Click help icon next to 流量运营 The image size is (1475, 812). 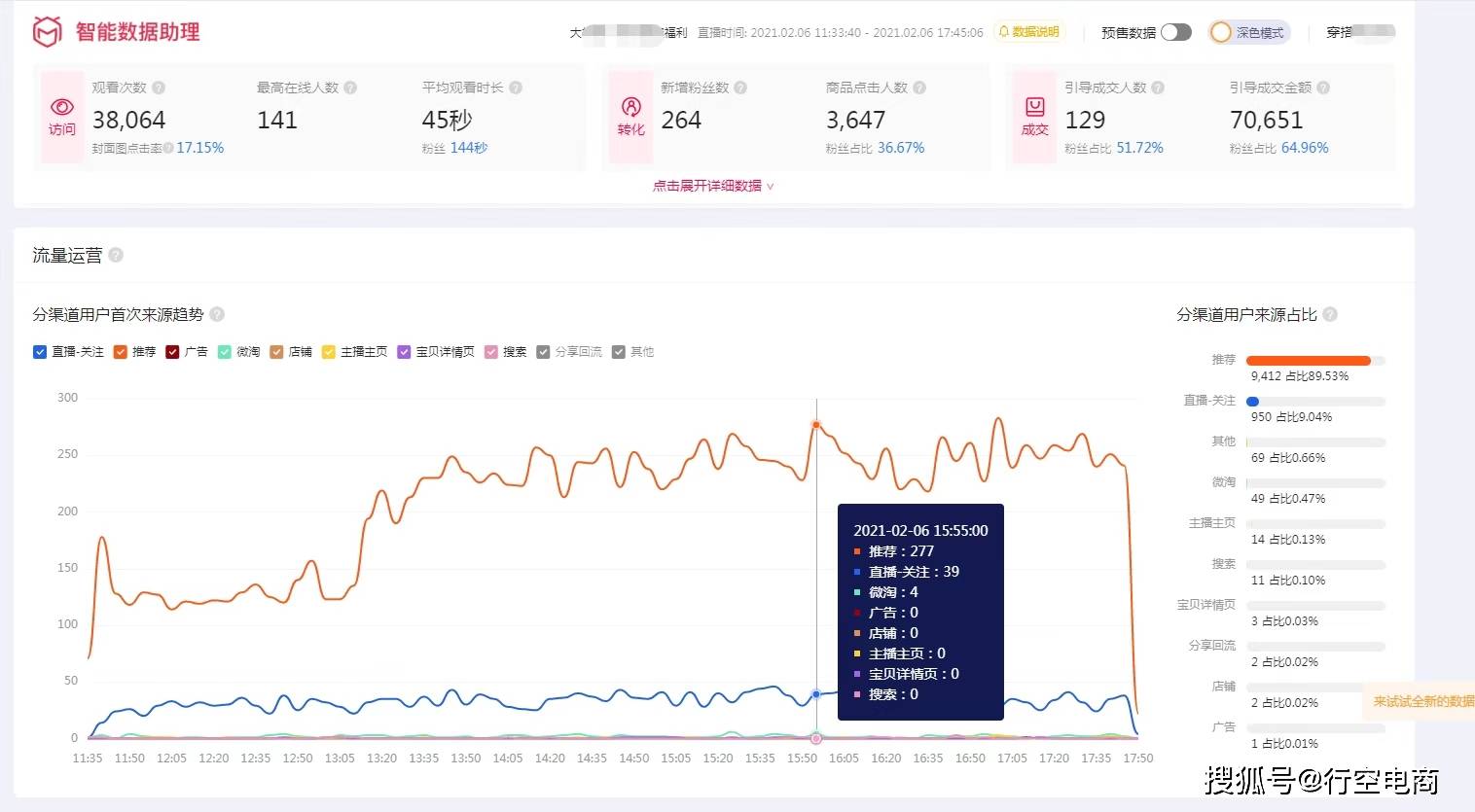click(116, 255)
